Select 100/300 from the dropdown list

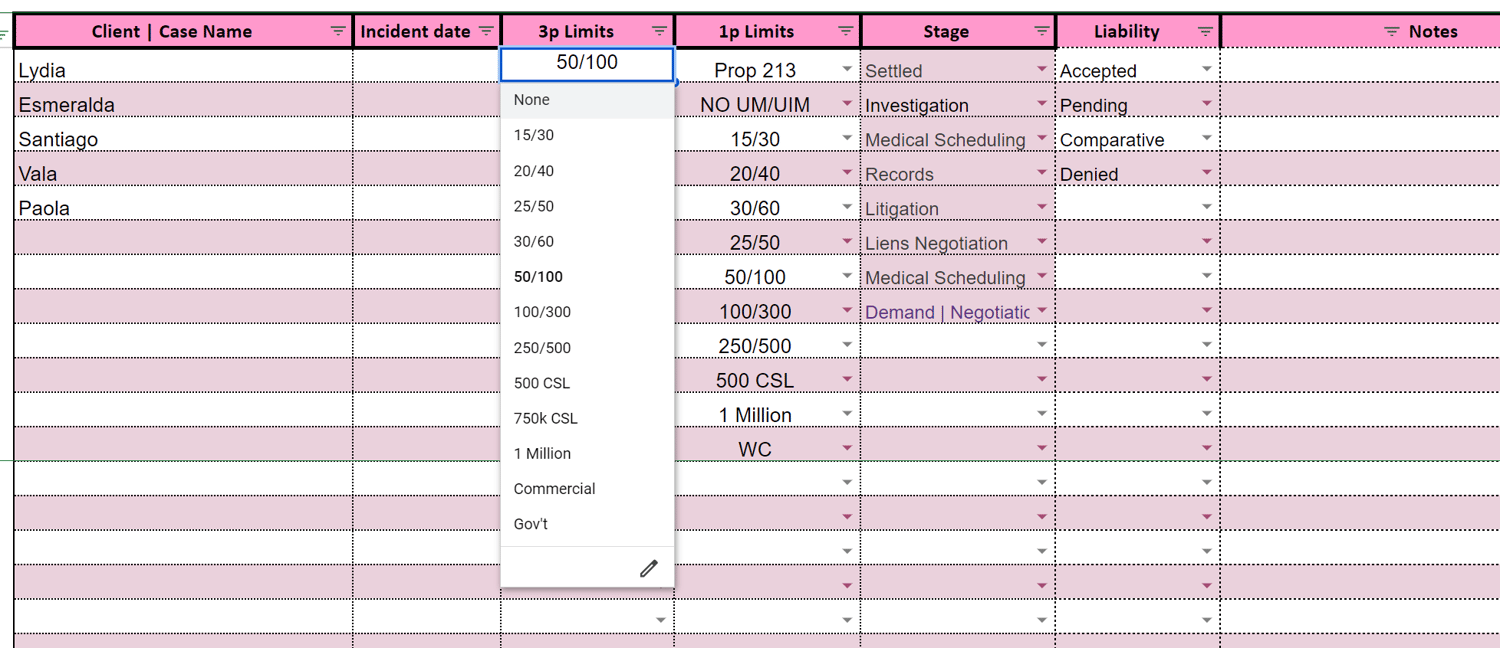coord(542,312)
